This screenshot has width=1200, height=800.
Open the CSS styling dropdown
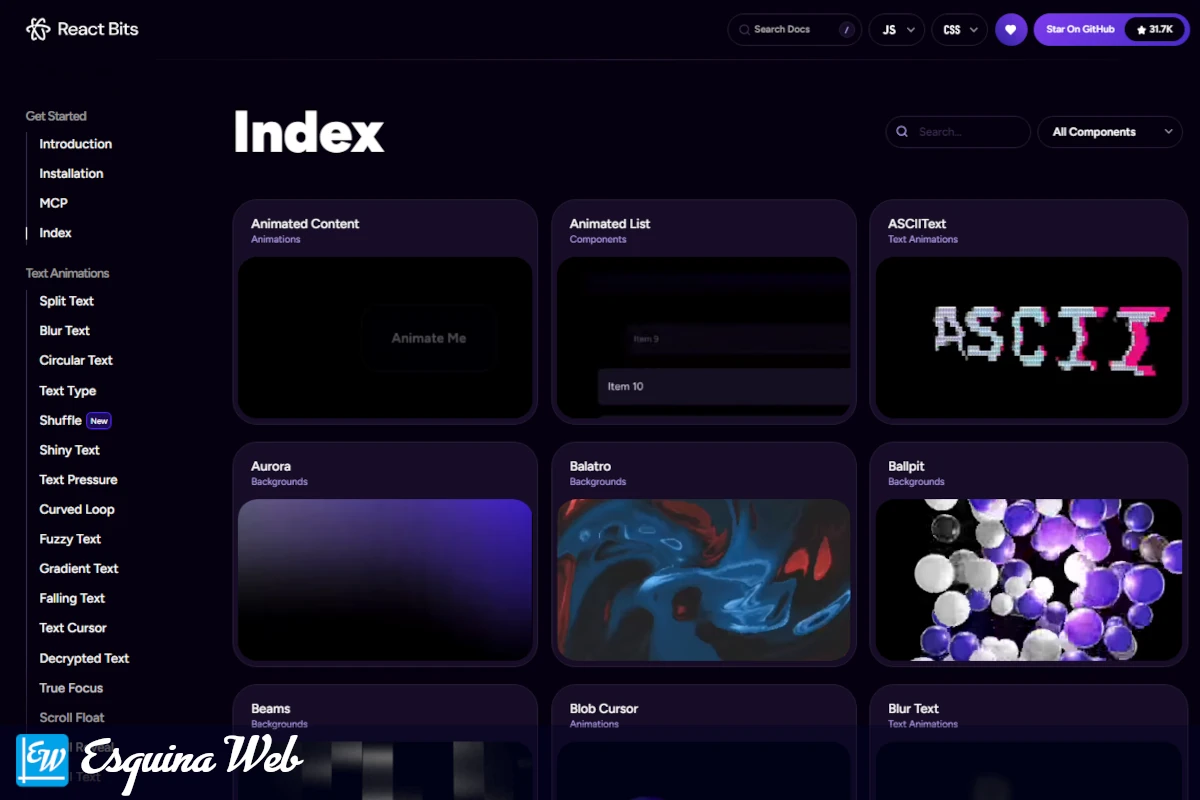(x=959, y=30)
